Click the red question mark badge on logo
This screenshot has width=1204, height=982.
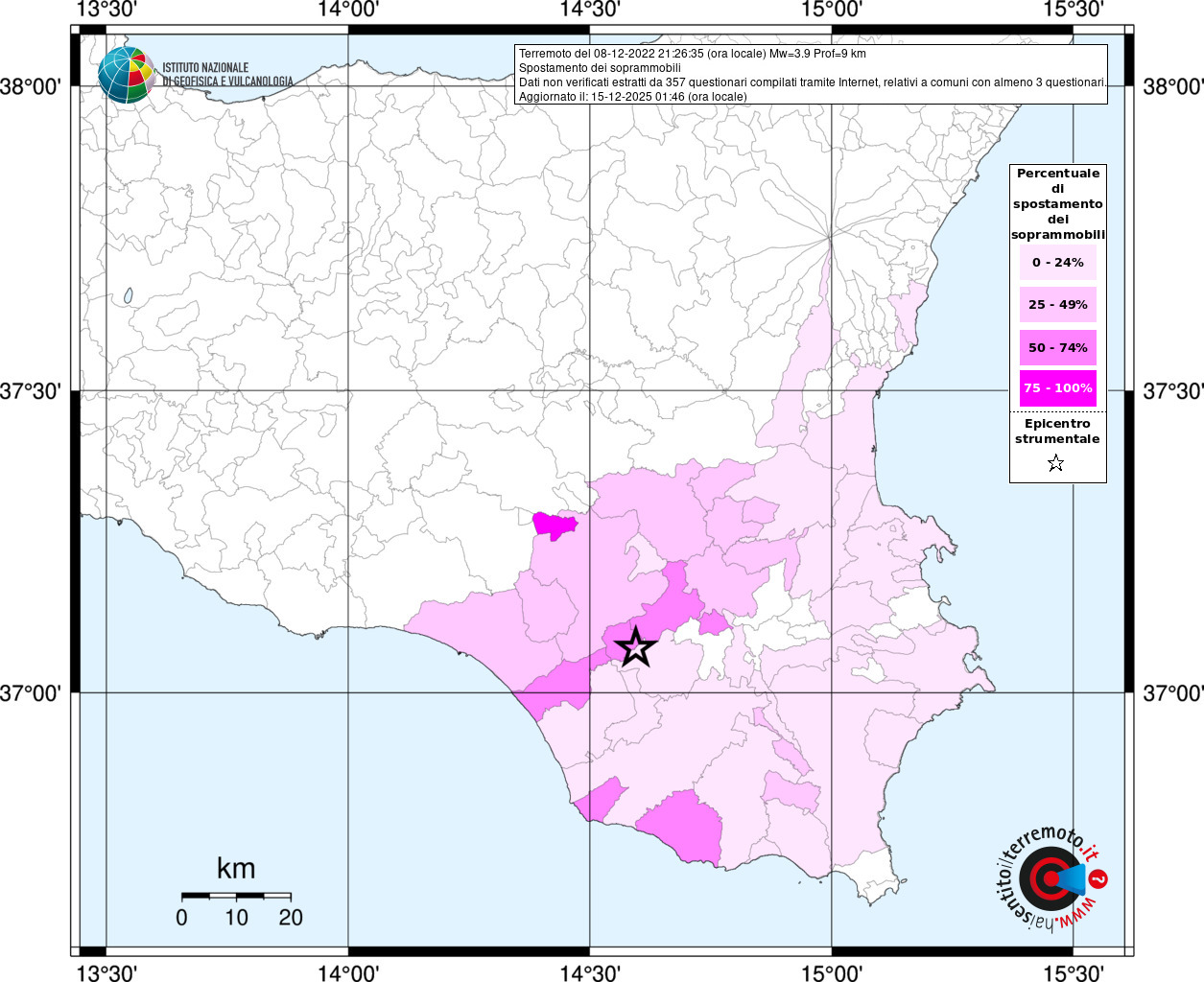pos(1099,878)
